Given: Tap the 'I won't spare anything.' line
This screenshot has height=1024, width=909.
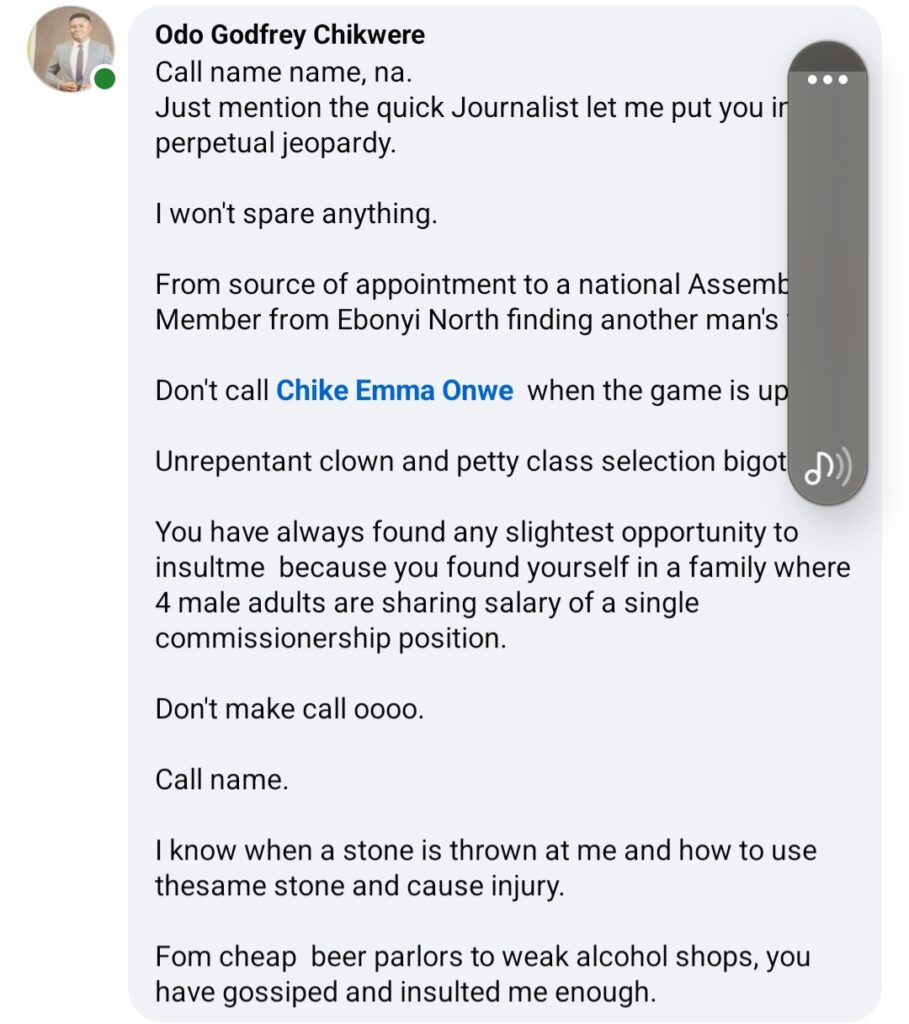Looking at the screenshot, I should (296, 214).
